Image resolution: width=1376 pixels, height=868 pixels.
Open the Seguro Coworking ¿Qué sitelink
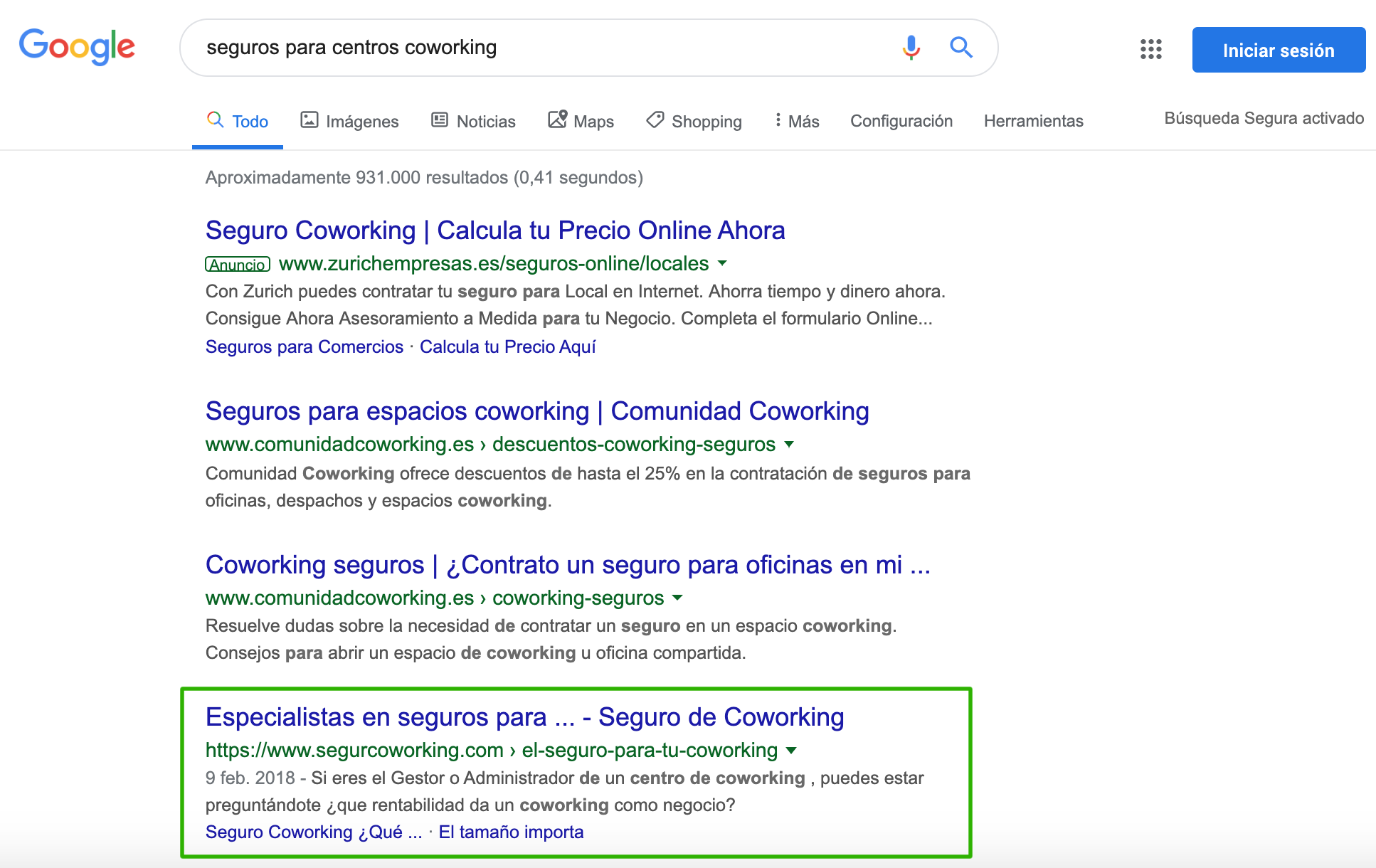tap(314, 832)
